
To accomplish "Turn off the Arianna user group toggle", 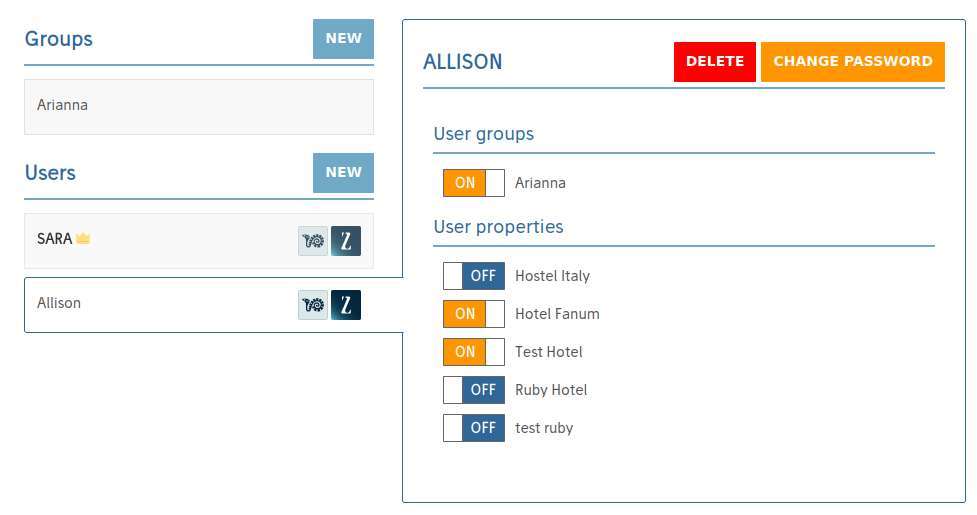I will 474,183.
